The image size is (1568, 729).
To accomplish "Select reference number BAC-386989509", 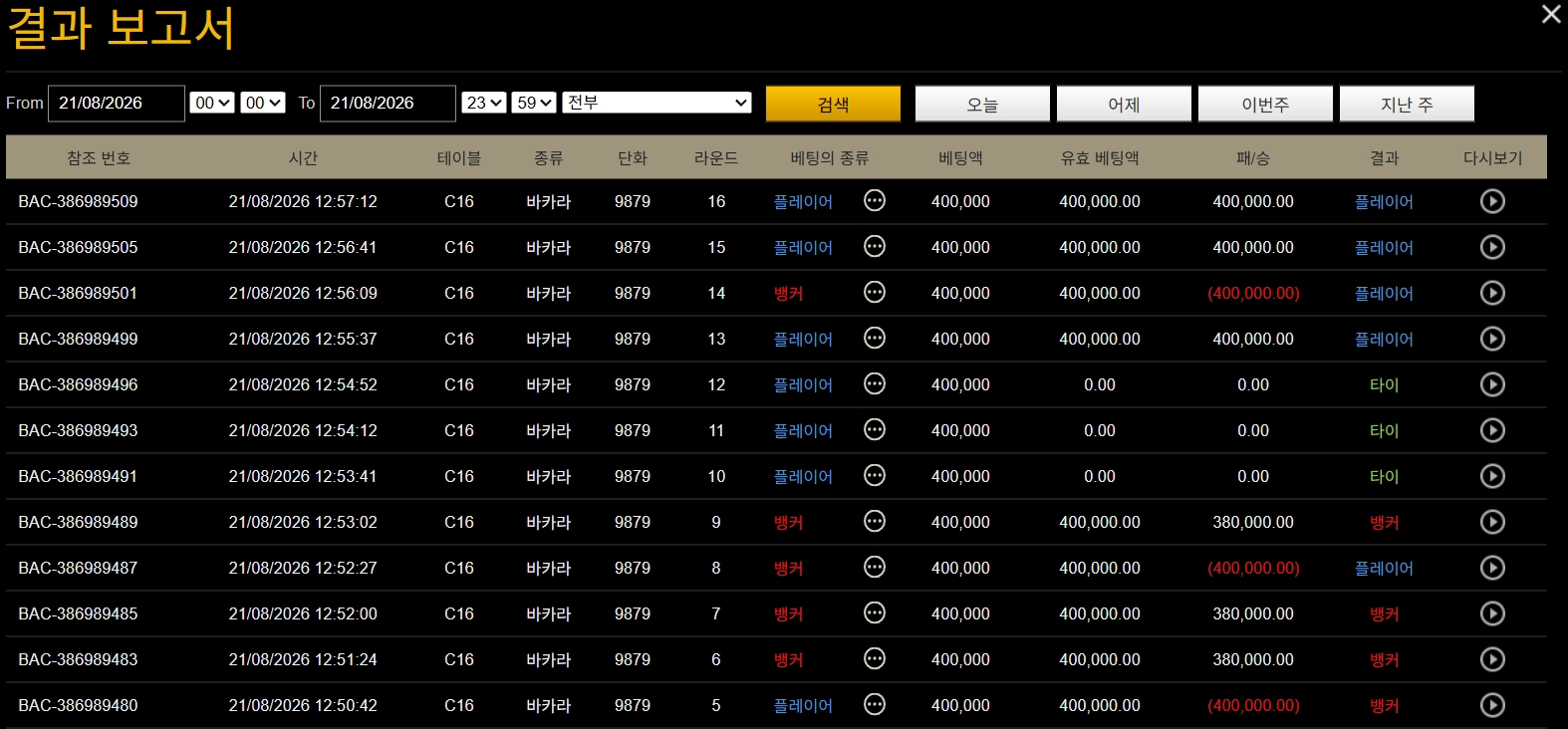I will (78, 201).
